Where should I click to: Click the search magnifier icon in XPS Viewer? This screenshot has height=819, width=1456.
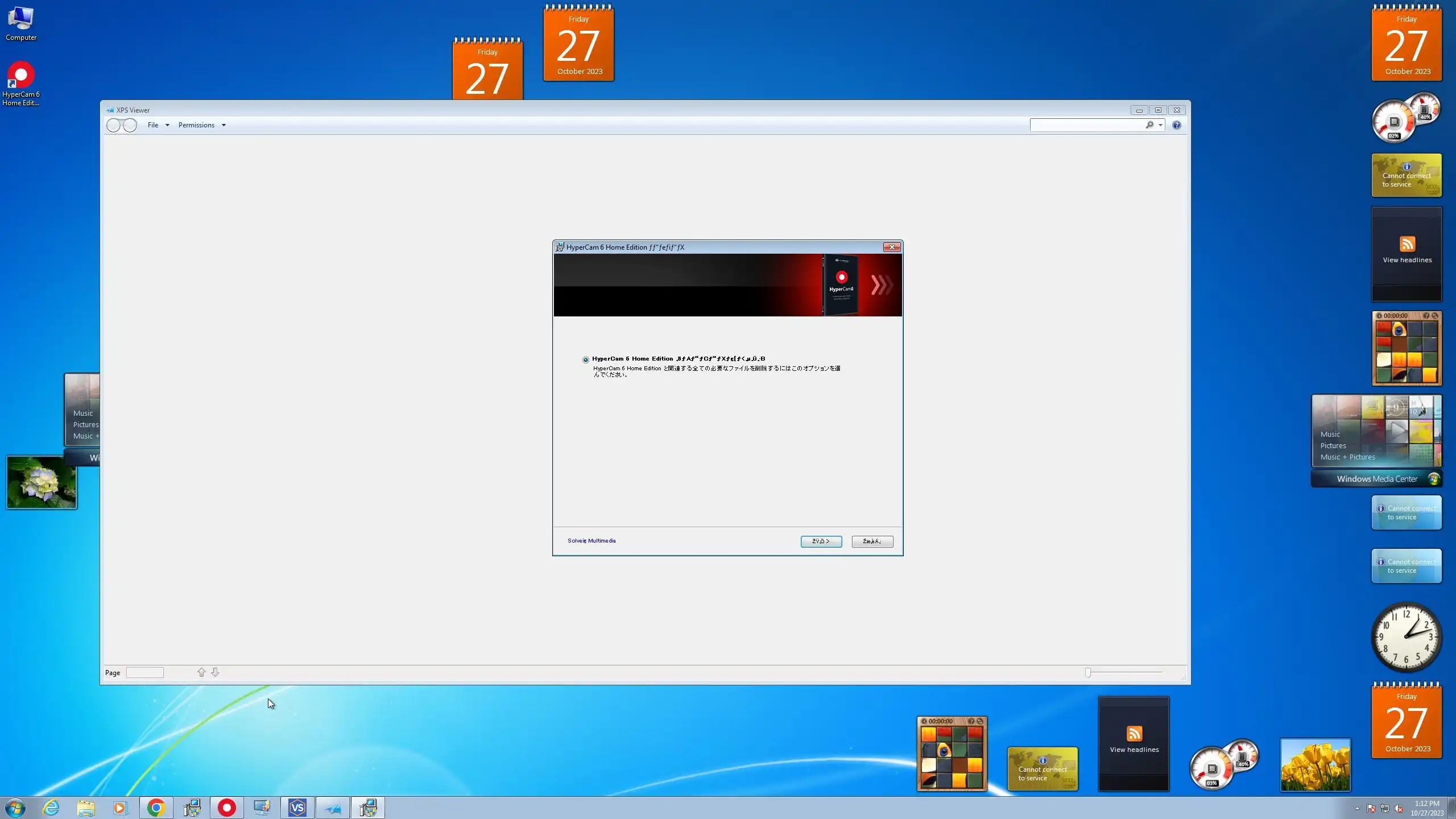tap(1149, 125)
